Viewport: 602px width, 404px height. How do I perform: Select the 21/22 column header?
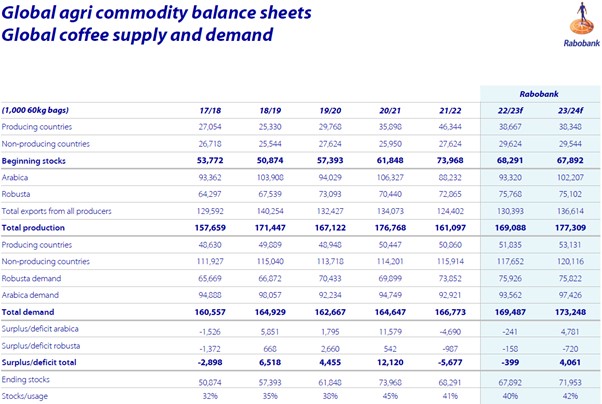418,109
